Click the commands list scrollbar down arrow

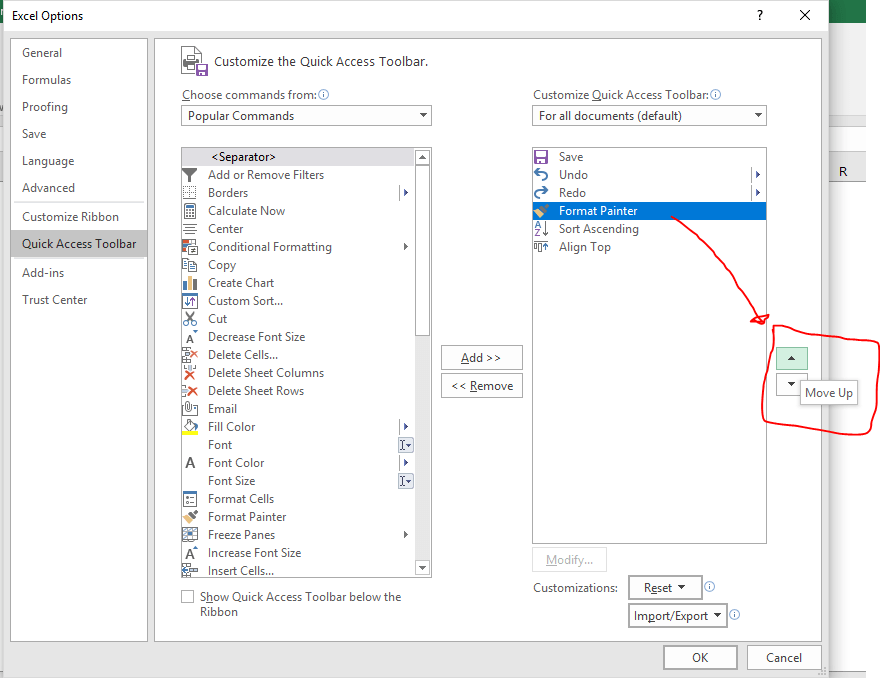pyautogui.click(x=422, y=568)
